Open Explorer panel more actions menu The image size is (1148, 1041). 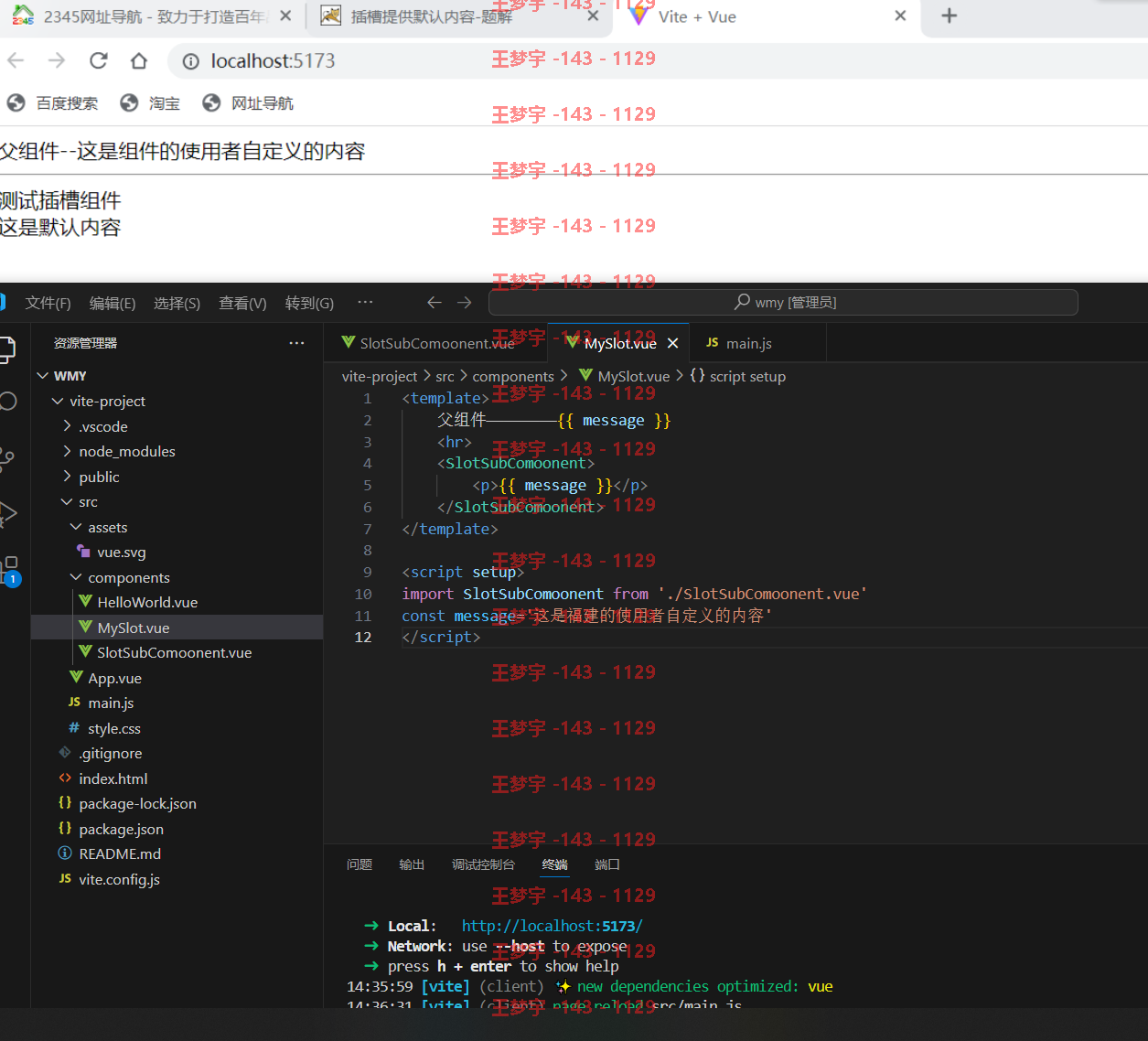point(296,343)
